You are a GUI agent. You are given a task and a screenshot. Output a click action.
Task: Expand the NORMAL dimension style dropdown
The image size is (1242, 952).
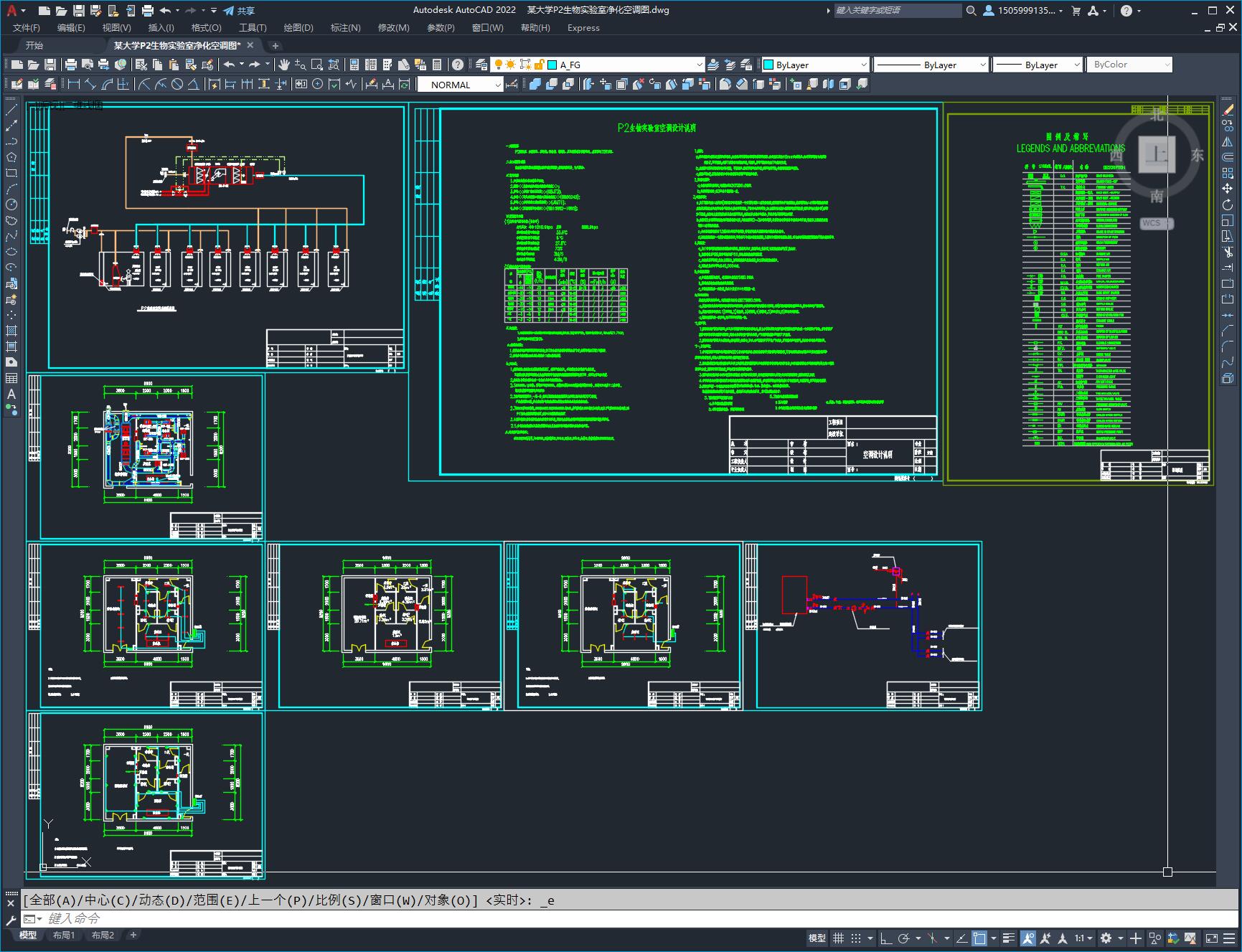point(497,85)
